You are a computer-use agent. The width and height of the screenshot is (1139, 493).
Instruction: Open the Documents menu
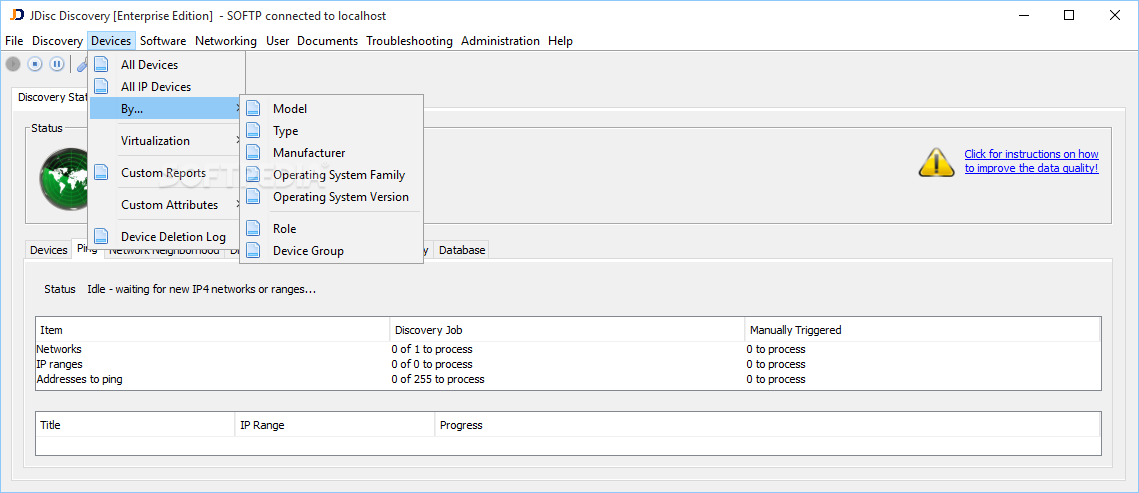(328, 41)
